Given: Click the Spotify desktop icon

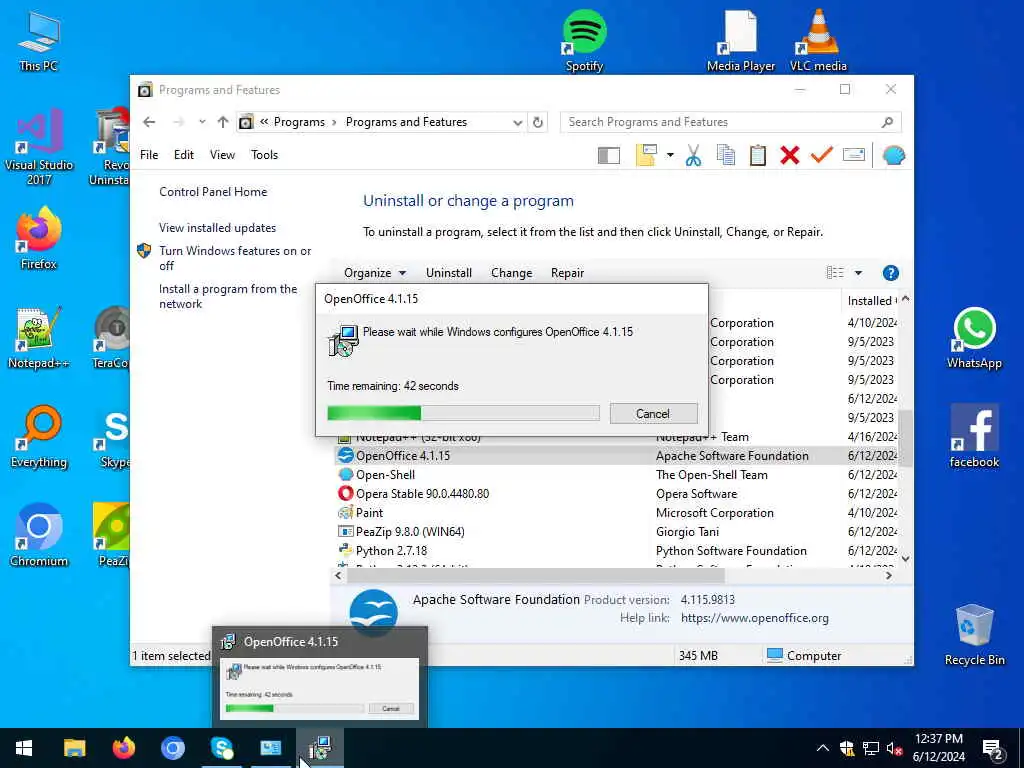Looking at the screenshot, I should tap(584, 40).
